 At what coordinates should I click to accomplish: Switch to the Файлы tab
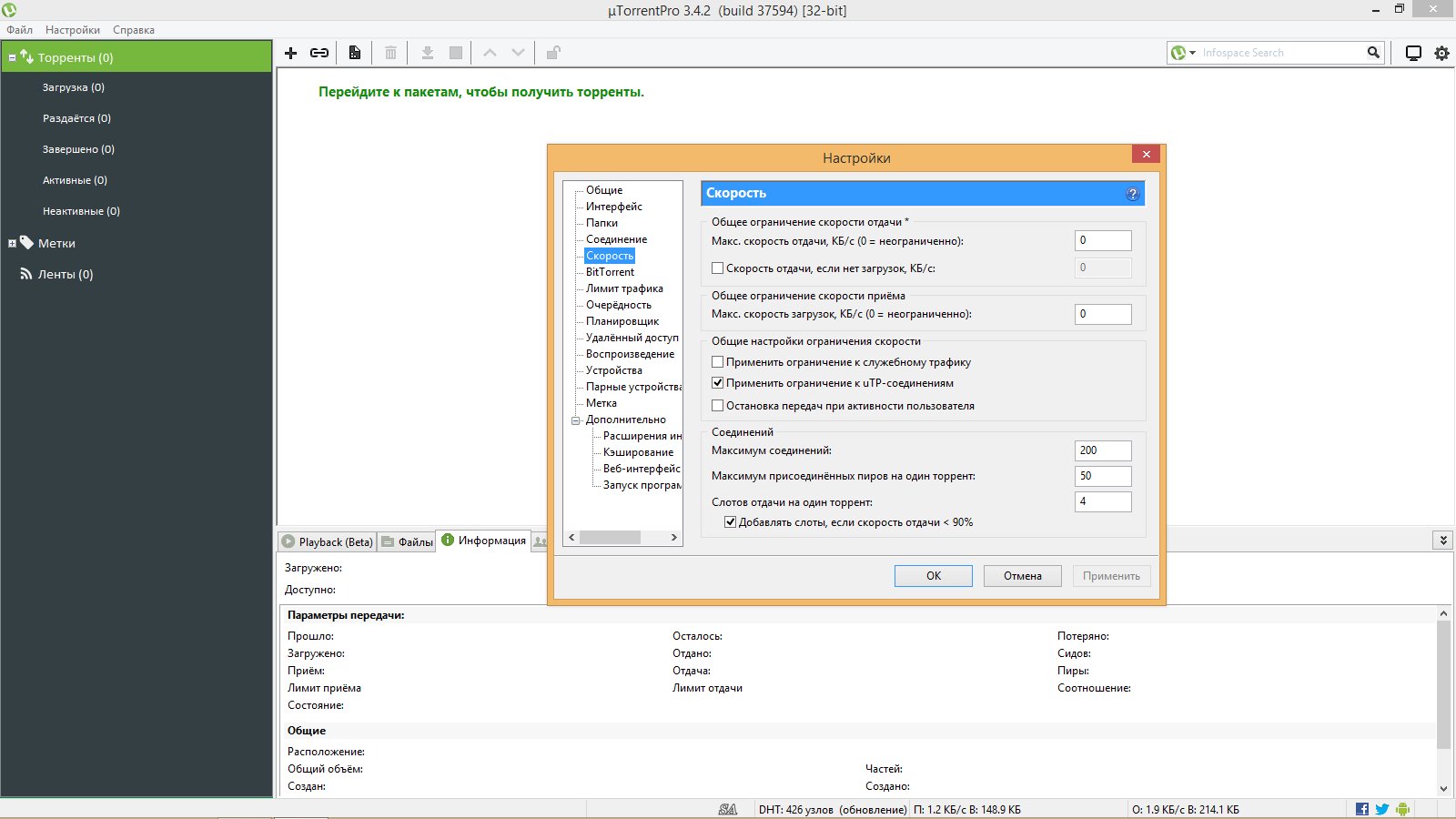tap(407, 541)
